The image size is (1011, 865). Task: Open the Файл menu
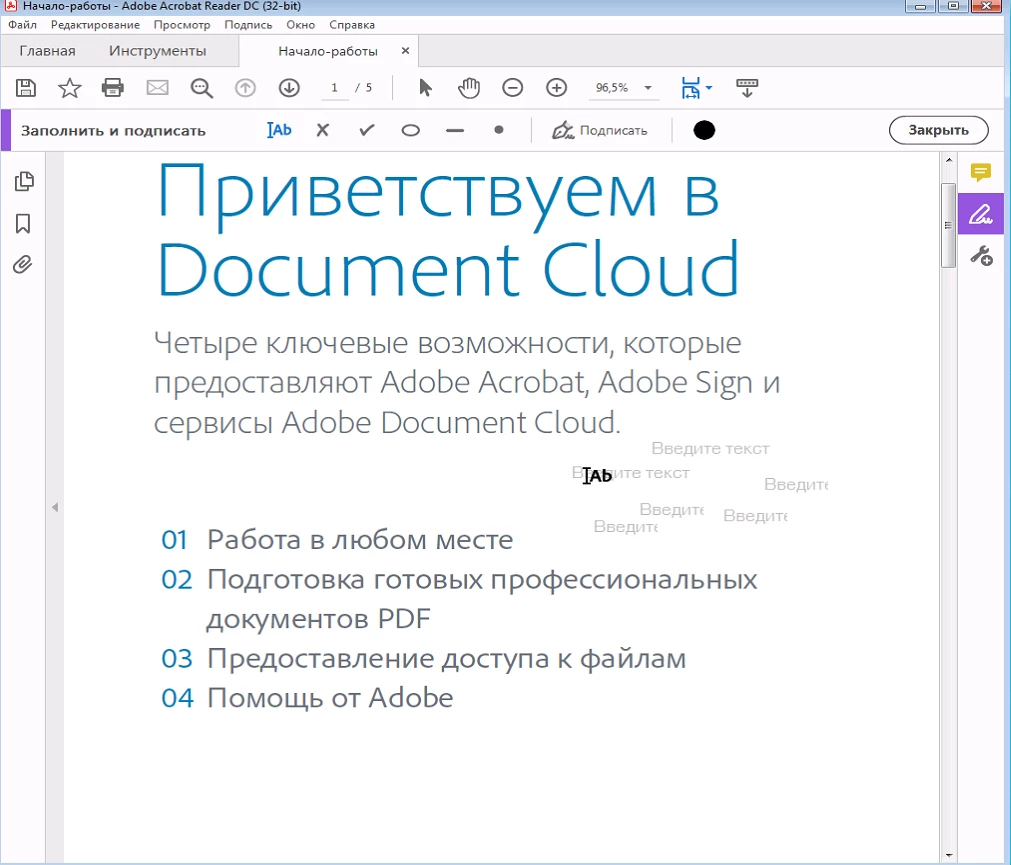[23, 24]
